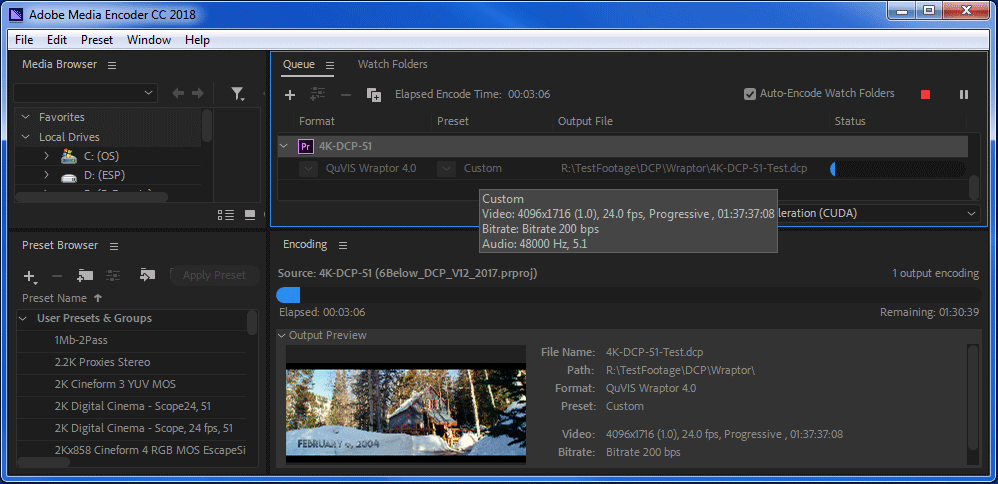Click the Add Output icon in Queue toolbar
The height and width of the screenshot is (484, 998).
coord(318,95)
